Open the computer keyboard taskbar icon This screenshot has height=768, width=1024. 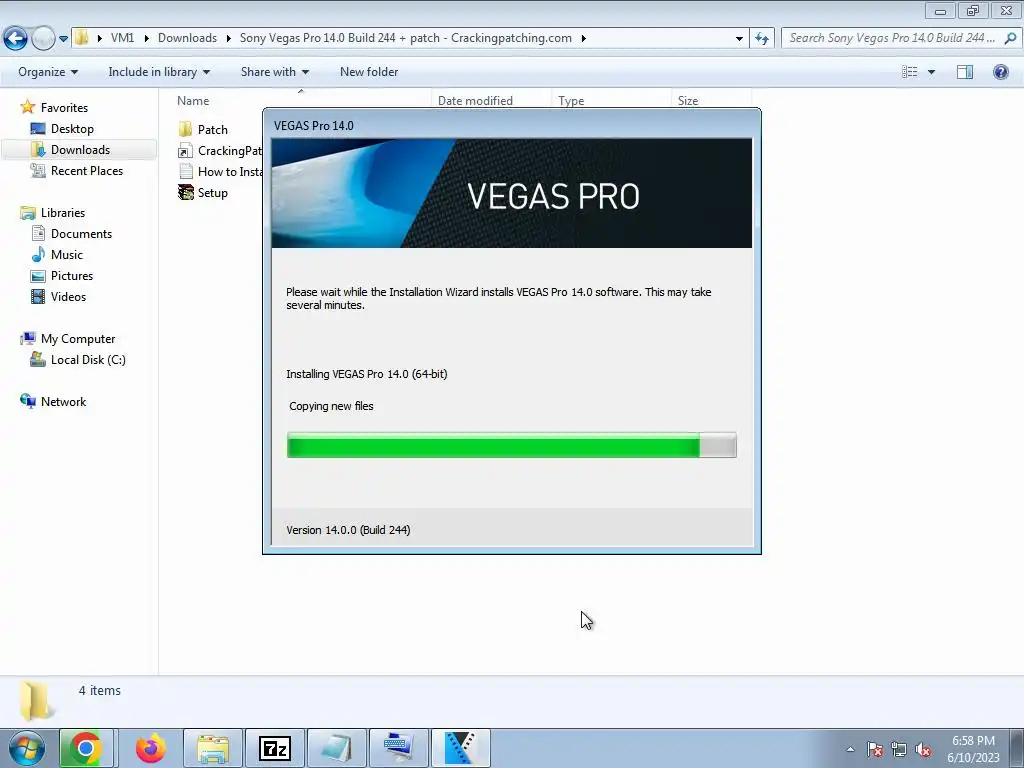point(398,748)
